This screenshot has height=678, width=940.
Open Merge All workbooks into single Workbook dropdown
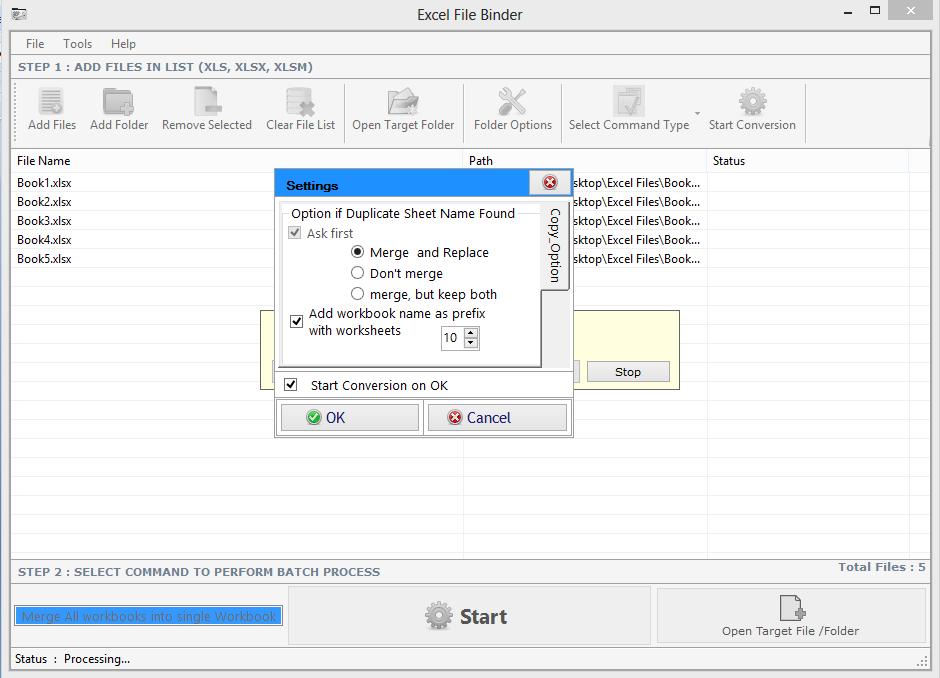[149, 616]
